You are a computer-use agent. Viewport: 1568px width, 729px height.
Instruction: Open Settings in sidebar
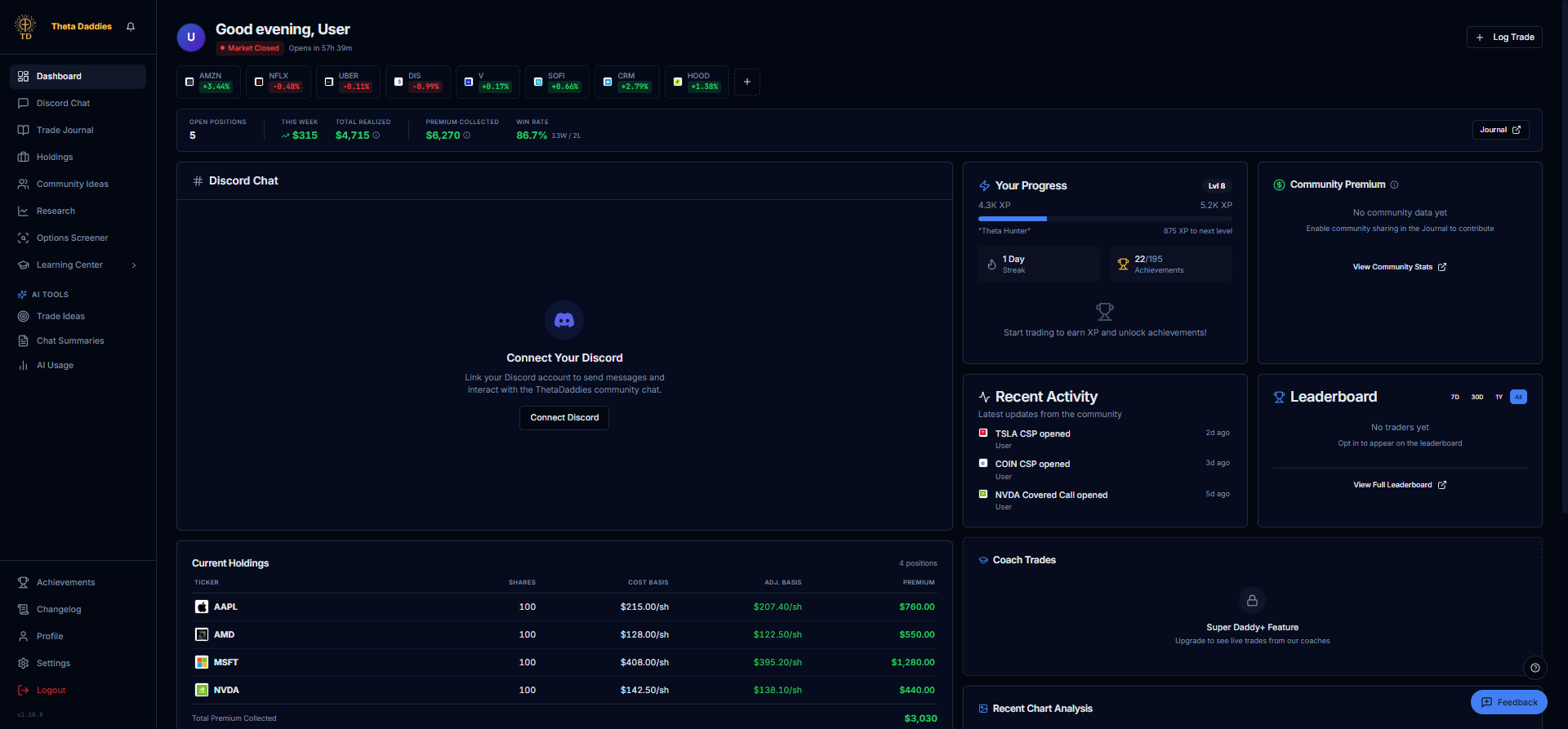[x=78, y=664]
